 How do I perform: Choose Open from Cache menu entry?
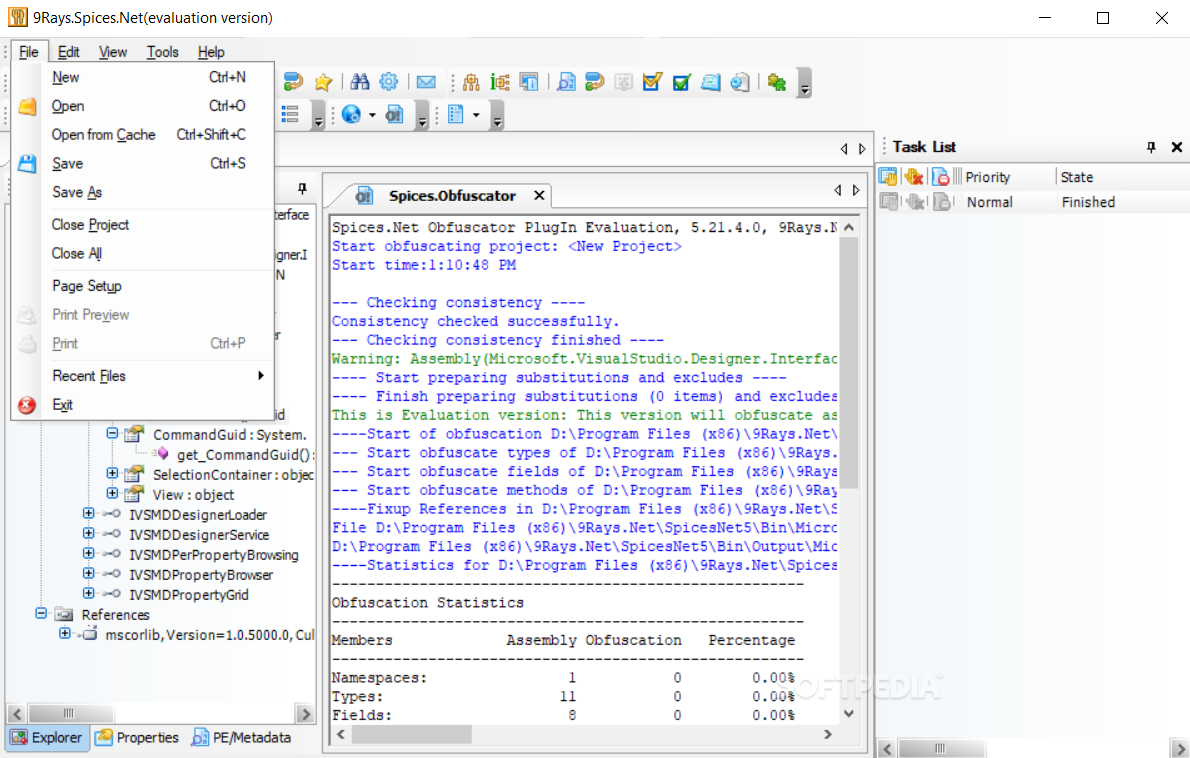[x=143, y=135]
